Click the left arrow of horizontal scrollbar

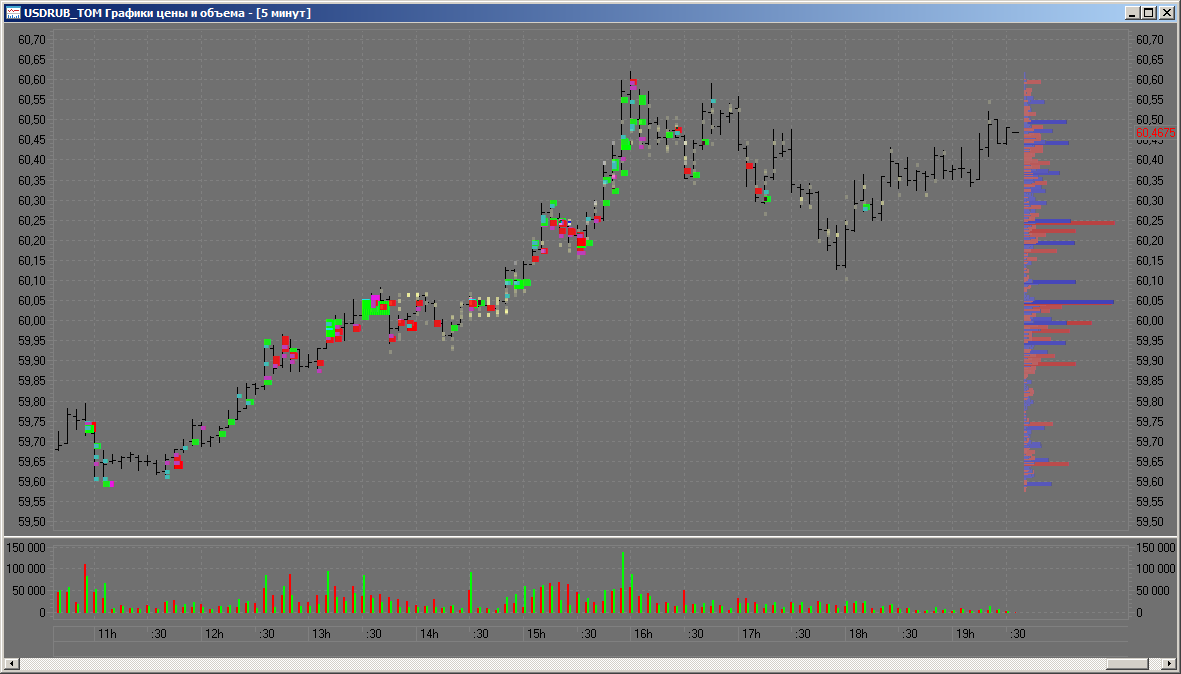click(x=11, y=664)
